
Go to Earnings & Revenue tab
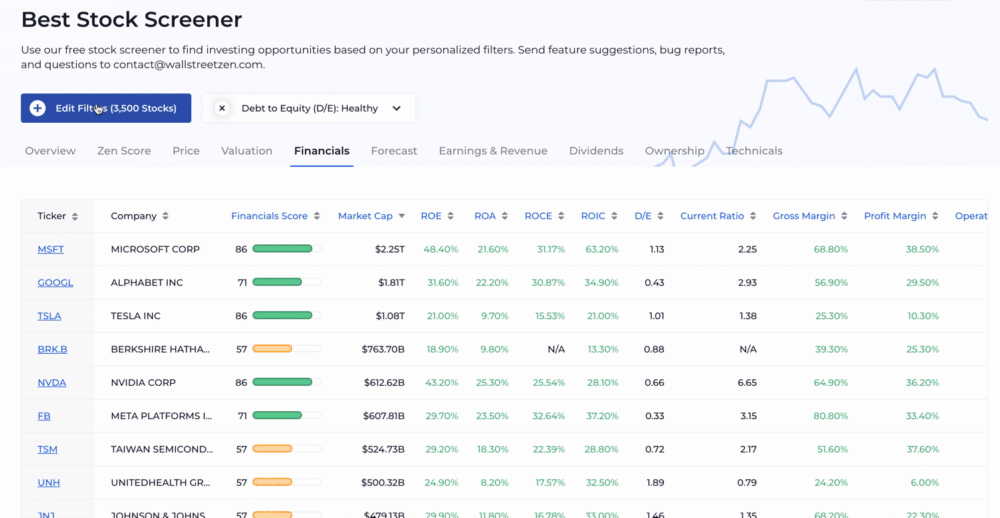[x=493, y=151]
